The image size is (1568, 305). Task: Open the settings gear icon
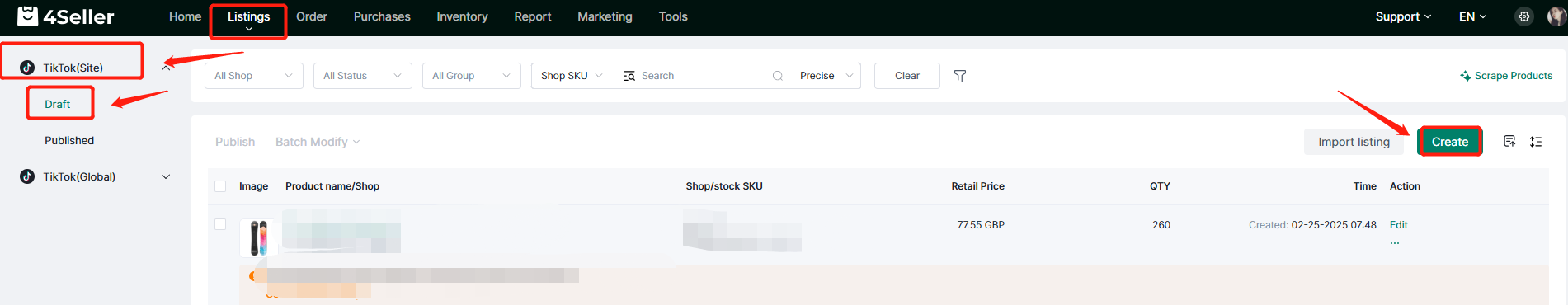pos(1524,16)
